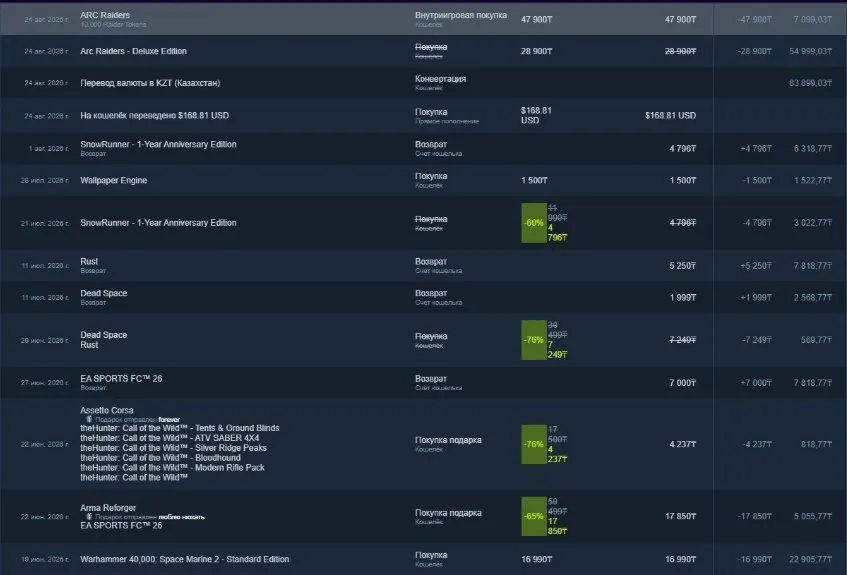This screenshot has width=847, height=575.
Task: Click the struck-through total 7 249₸
Action: point(683,340)
